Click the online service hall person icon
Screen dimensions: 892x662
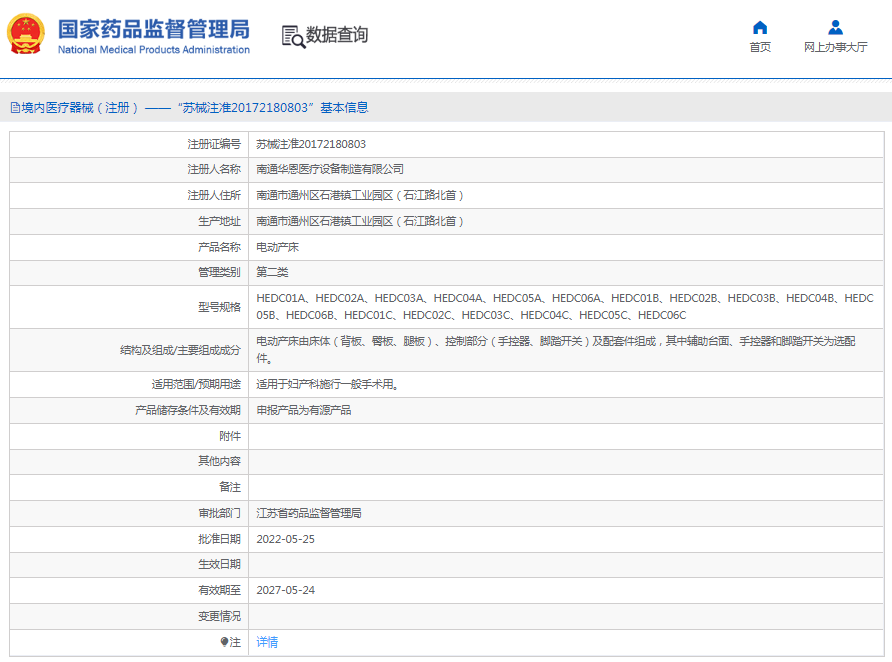[835, 27]
